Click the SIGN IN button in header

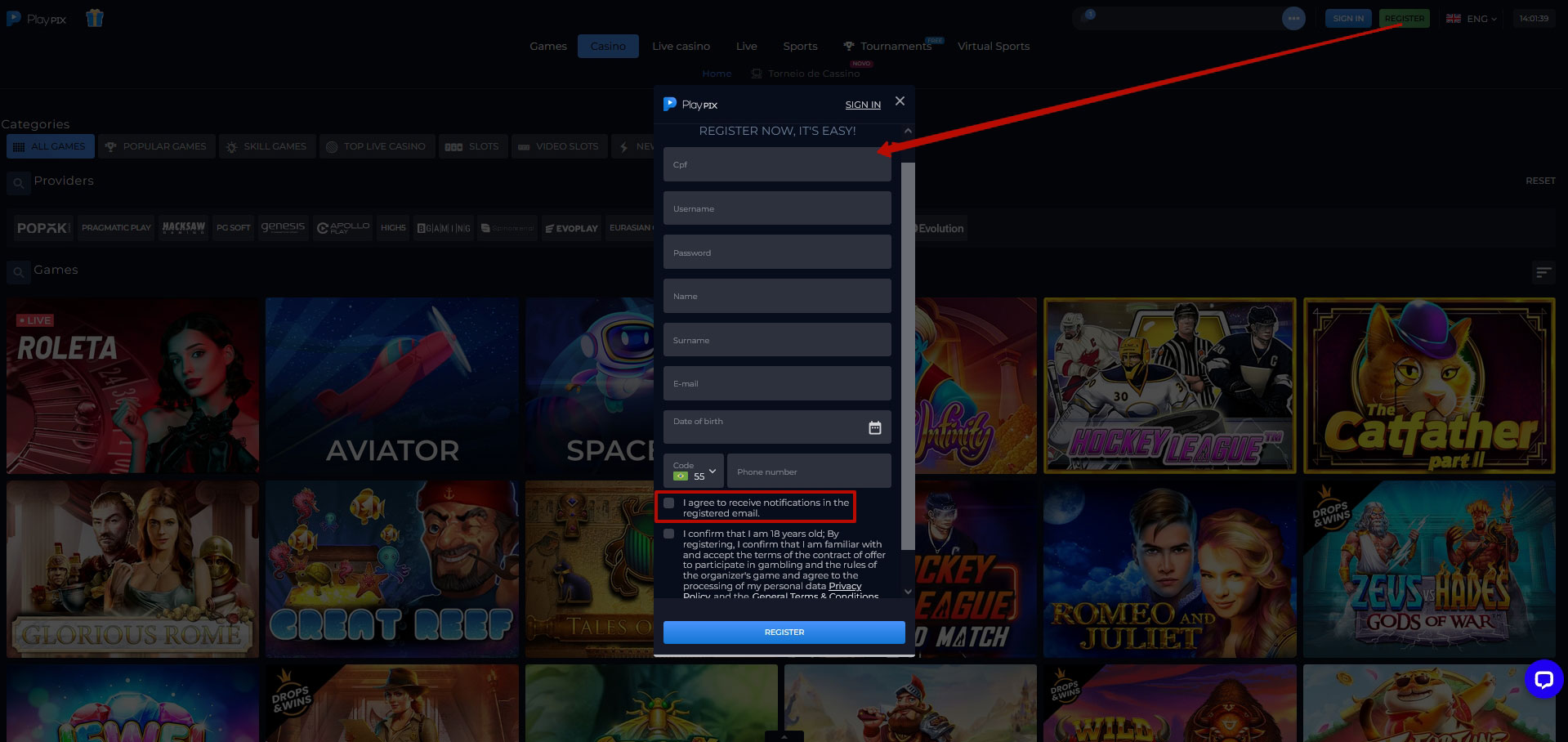coord(1348,18)
